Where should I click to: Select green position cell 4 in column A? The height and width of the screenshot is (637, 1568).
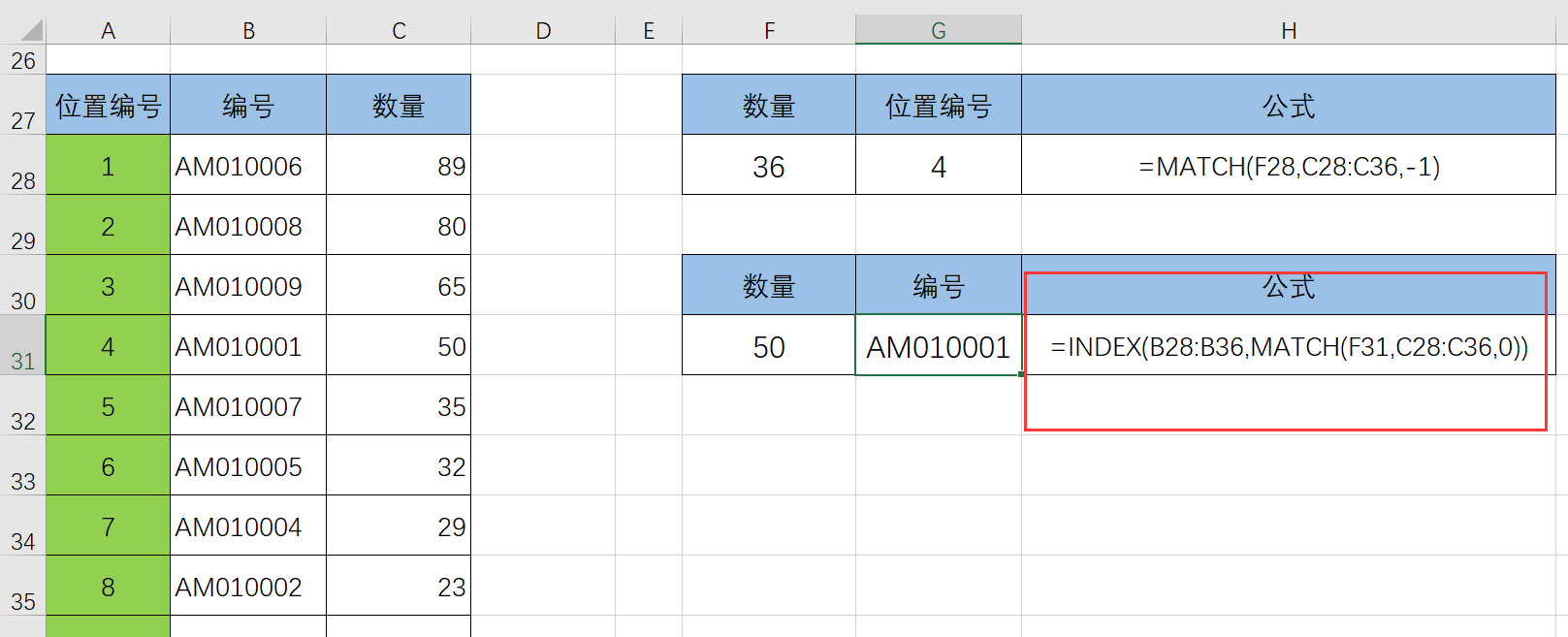[x=108, y=345]
